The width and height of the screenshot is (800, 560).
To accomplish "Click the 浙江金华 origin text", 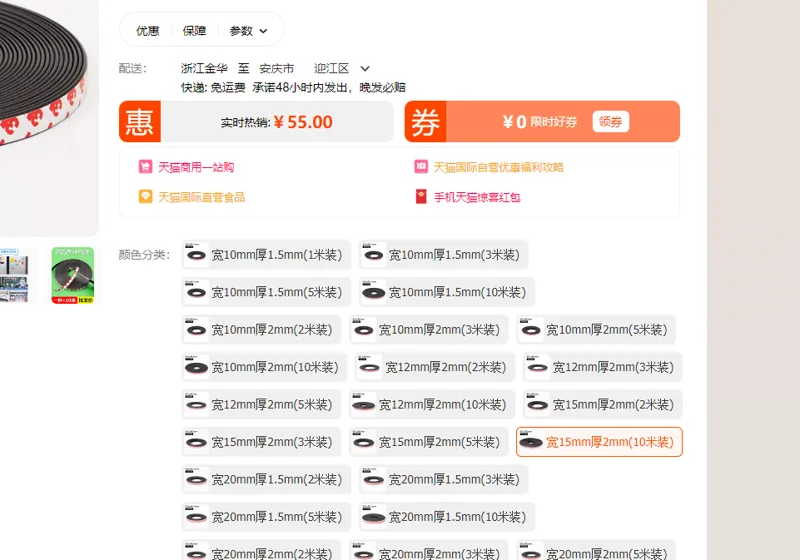I will 204,68.
